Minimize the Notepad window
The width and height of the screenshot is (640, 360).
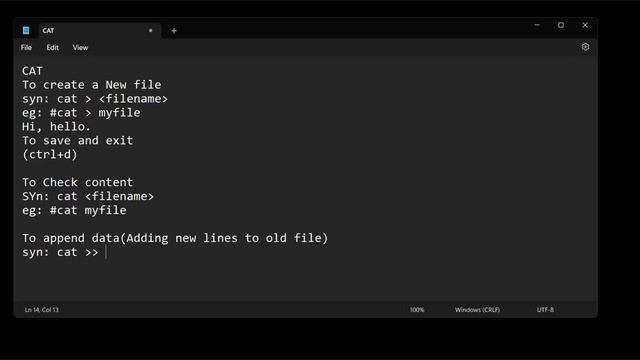coord(537,25)
